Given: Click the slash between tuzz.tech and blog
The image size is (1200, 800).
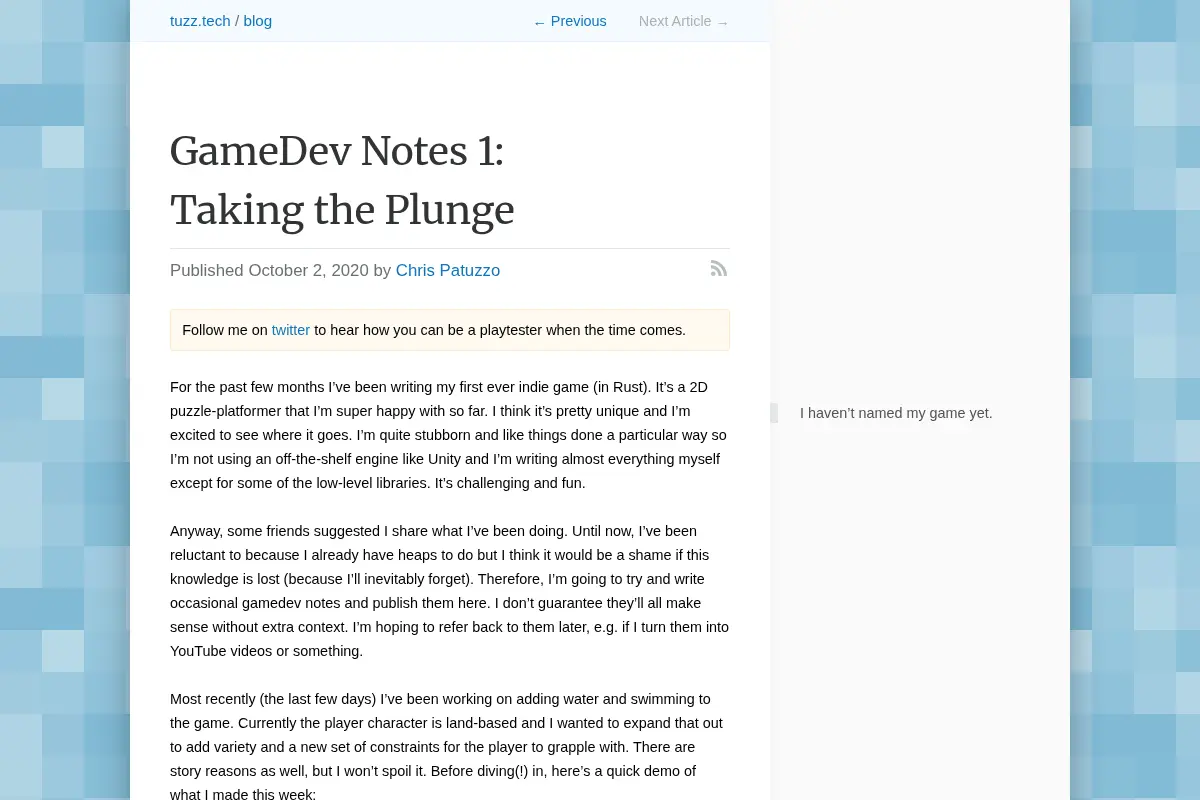Looking at the screenshot, I should point(237,21).
